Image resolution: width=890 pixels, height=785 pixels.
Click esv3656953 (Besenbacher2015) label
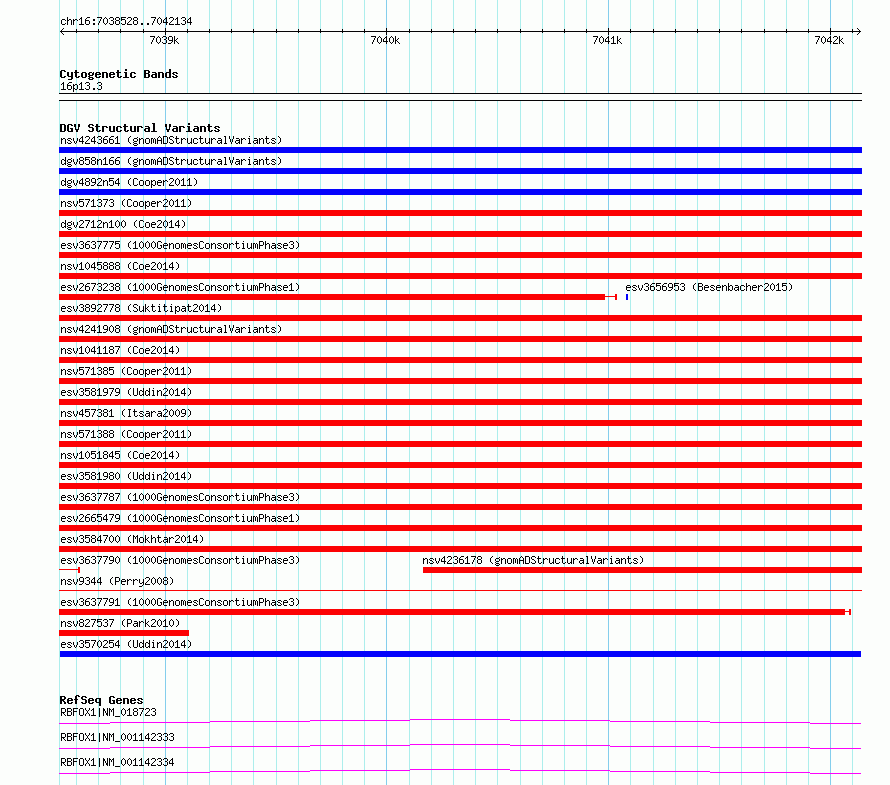tap(709, 287)
